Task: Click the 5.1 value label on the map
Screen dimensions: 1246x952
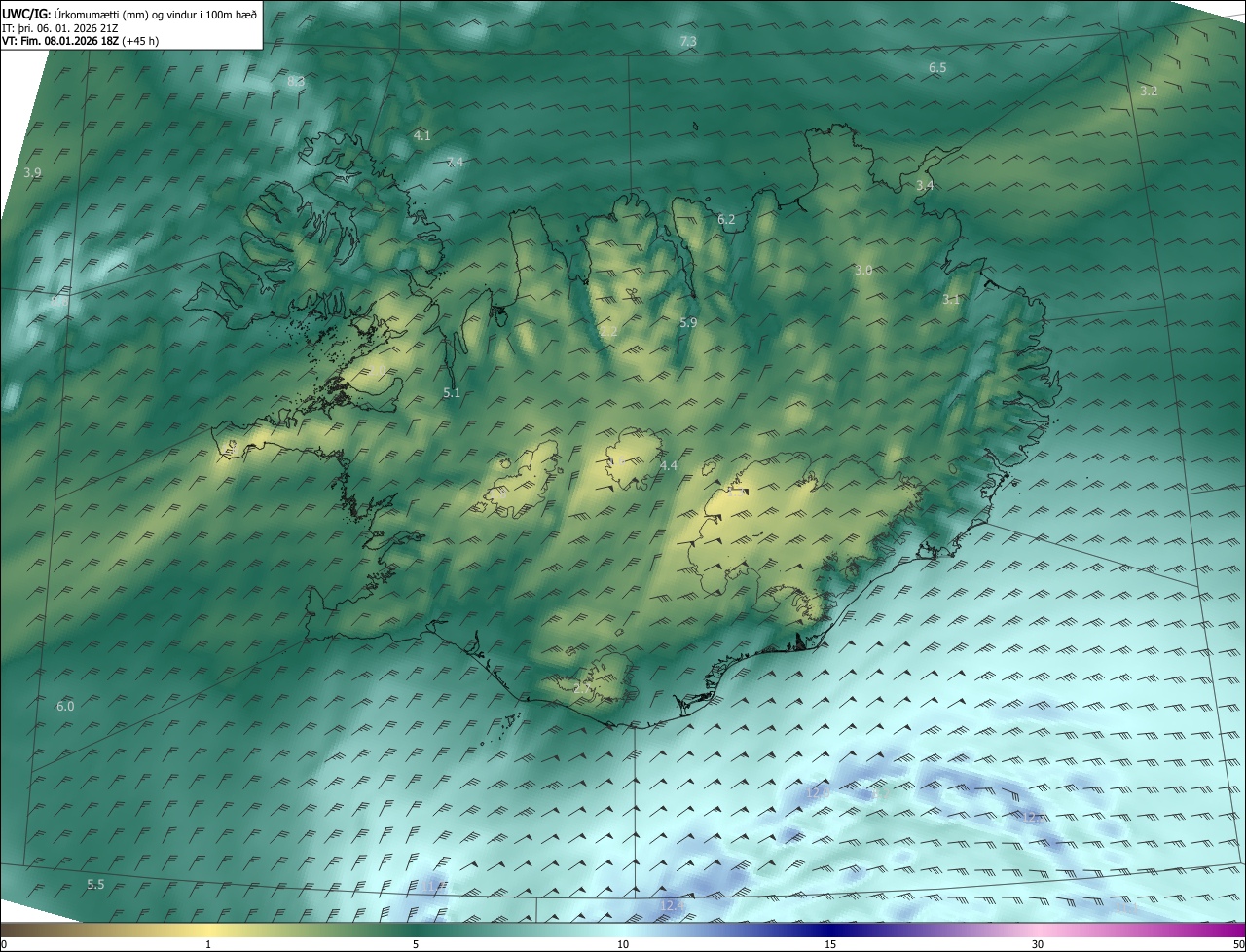Action: point(452,392)
